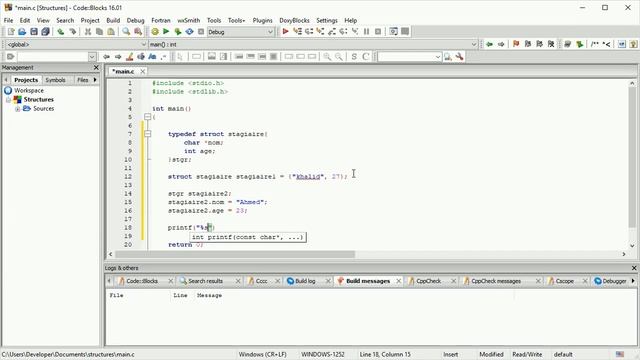Screen dimensions: 640x360
Task: Cut selection with scissors icon
Action: tap(87, 31)
